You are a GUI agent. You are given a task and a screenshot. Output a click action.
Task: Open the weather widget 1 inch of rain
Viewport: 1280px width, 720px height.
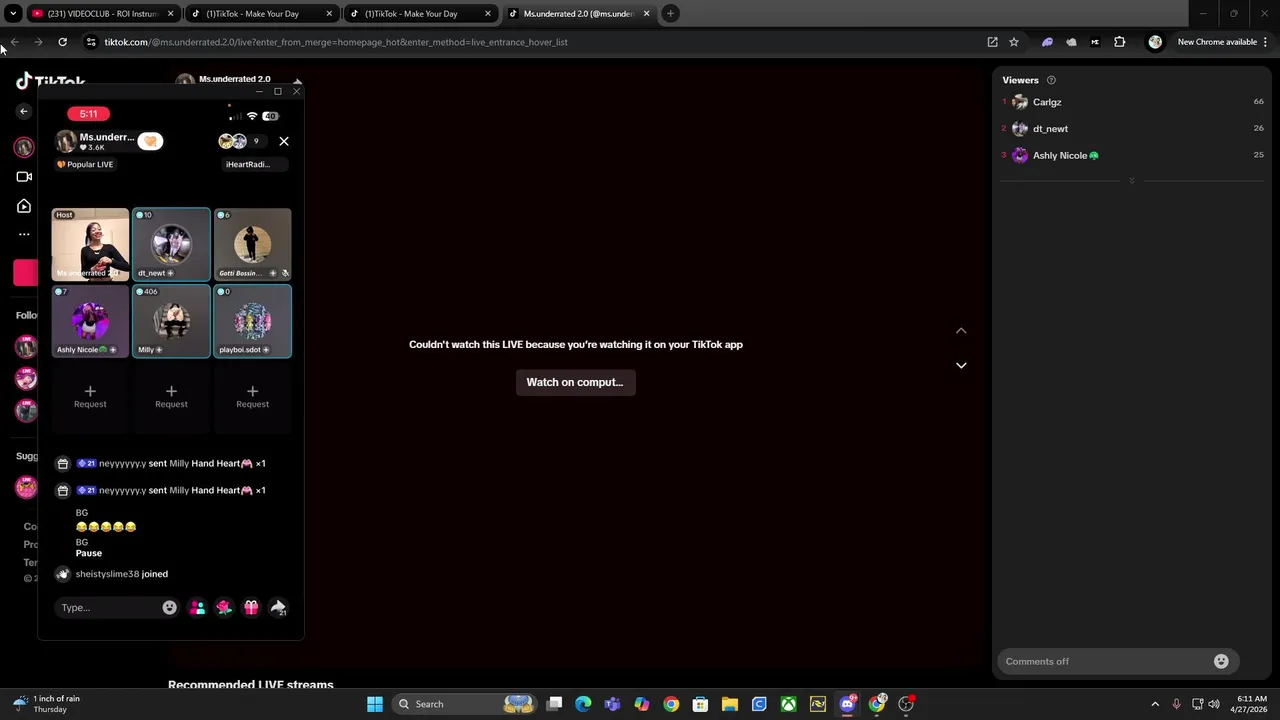46,704
